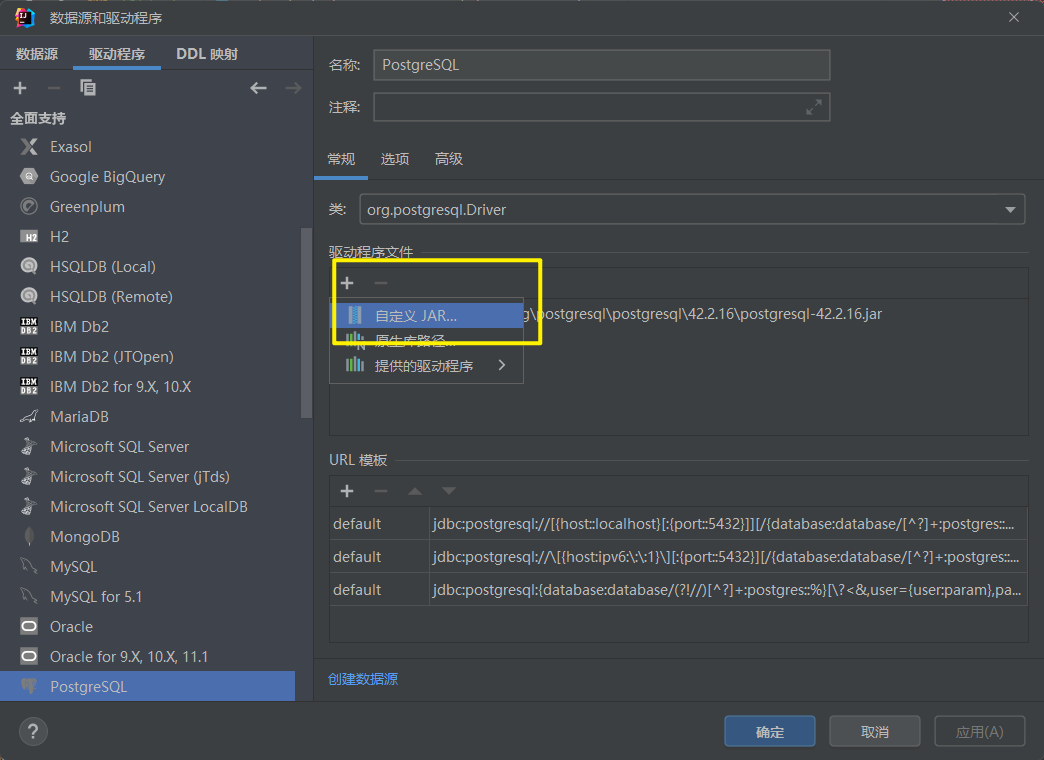
Task: Click the duplicate driver copy icon
Action: (88, 88)
